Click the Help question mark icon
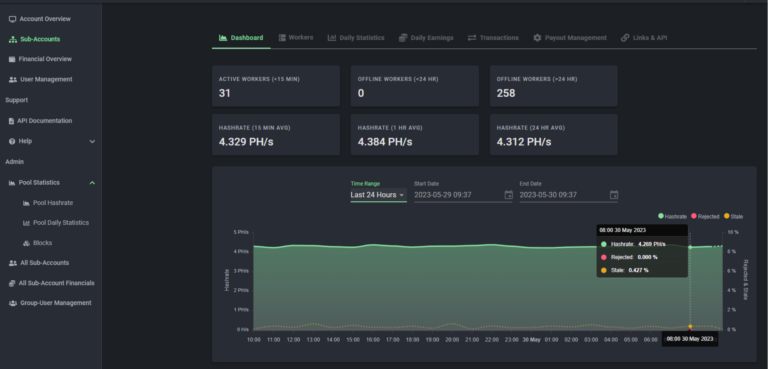768x369 pixels. point(12,141)
